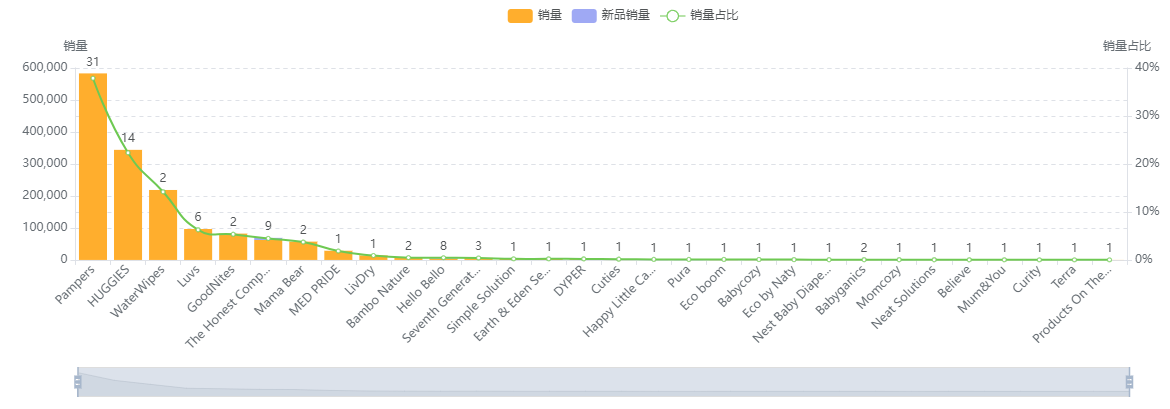1170x409 pixels.
Task: Select the WaterWipes sales bar
Action: pos(163,225)
